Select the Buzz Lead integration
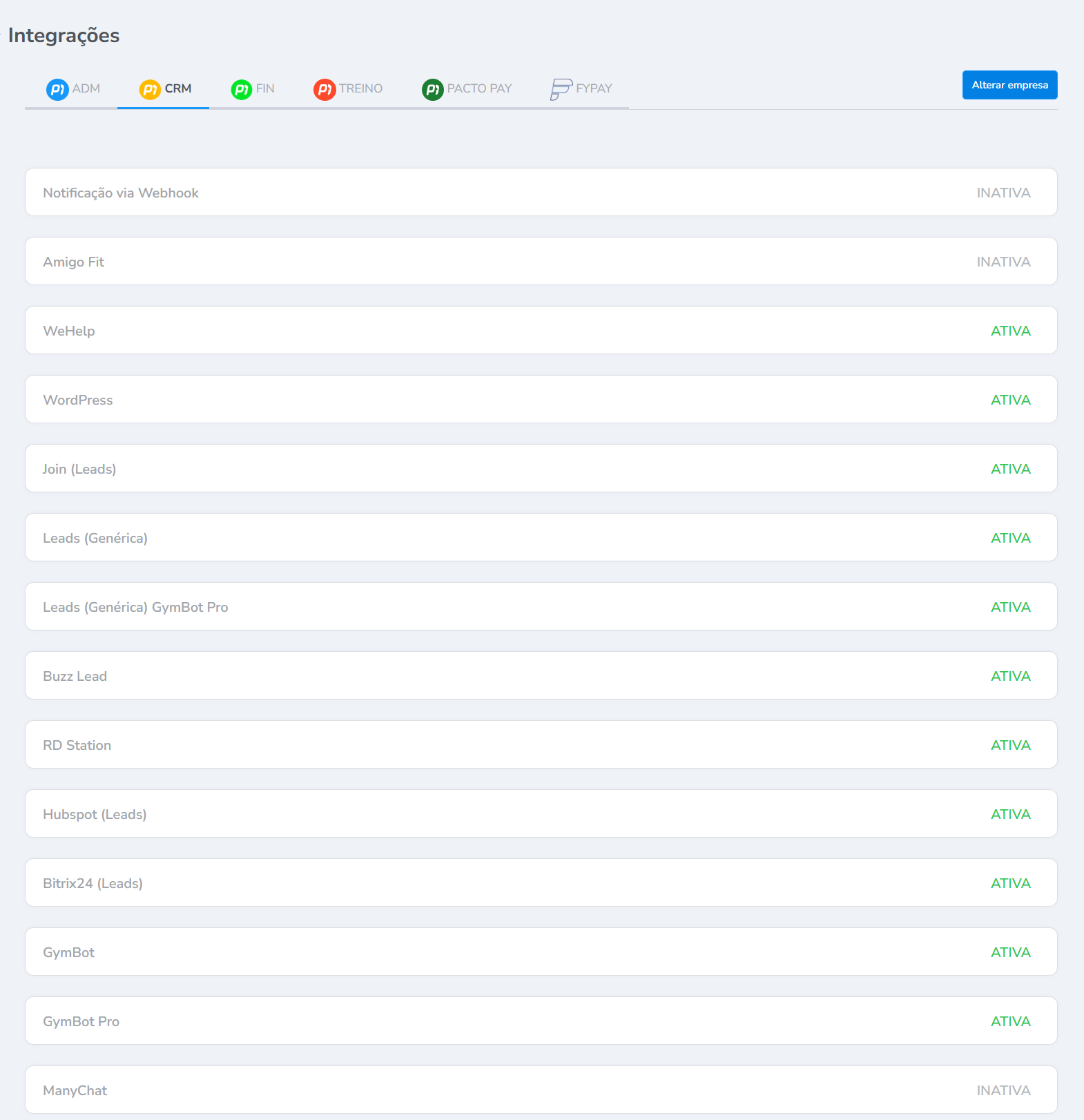 [541, 675]
